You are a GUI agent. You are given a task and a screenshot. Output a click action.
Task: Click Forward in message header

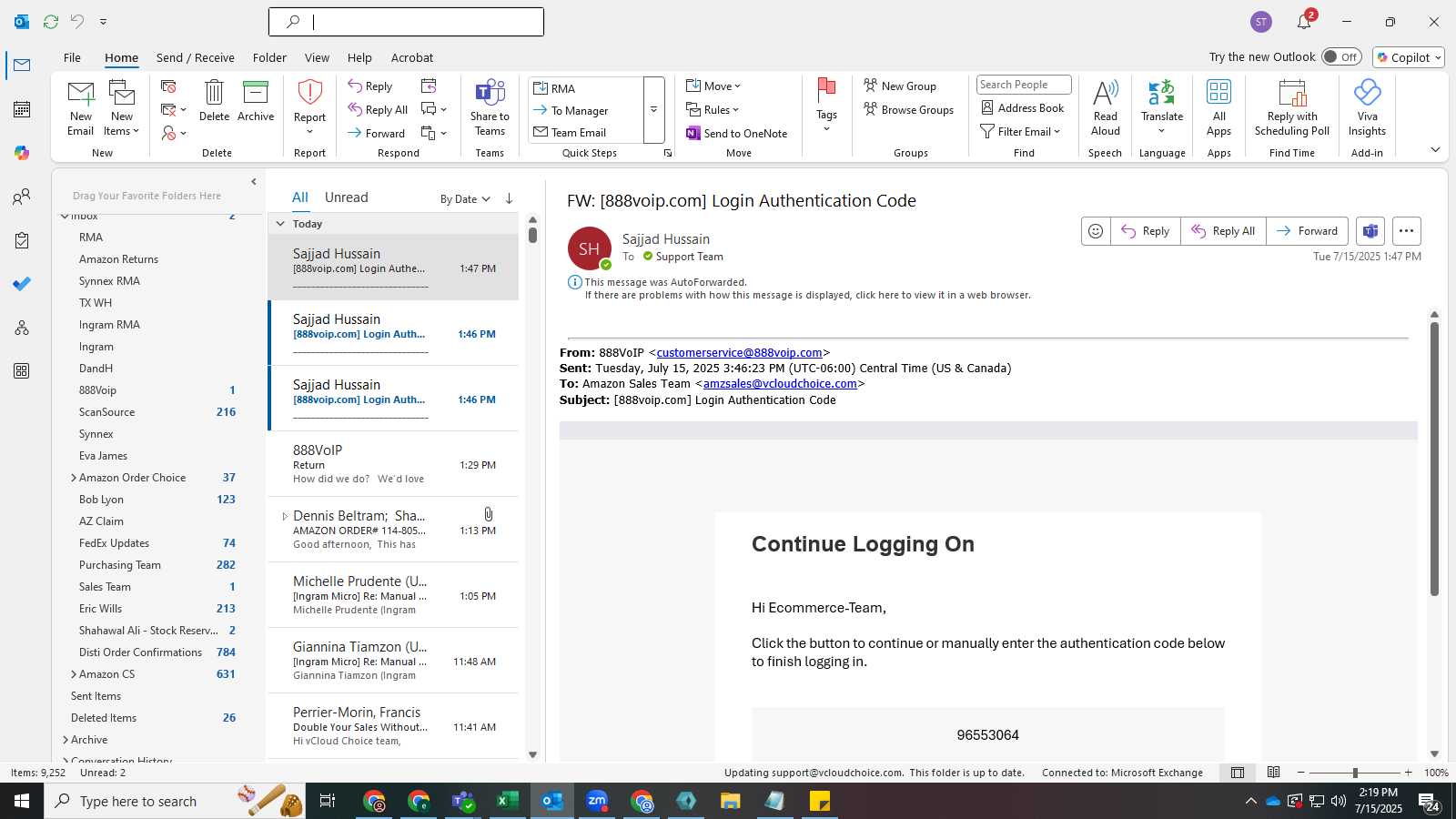tap(1307, 231)
